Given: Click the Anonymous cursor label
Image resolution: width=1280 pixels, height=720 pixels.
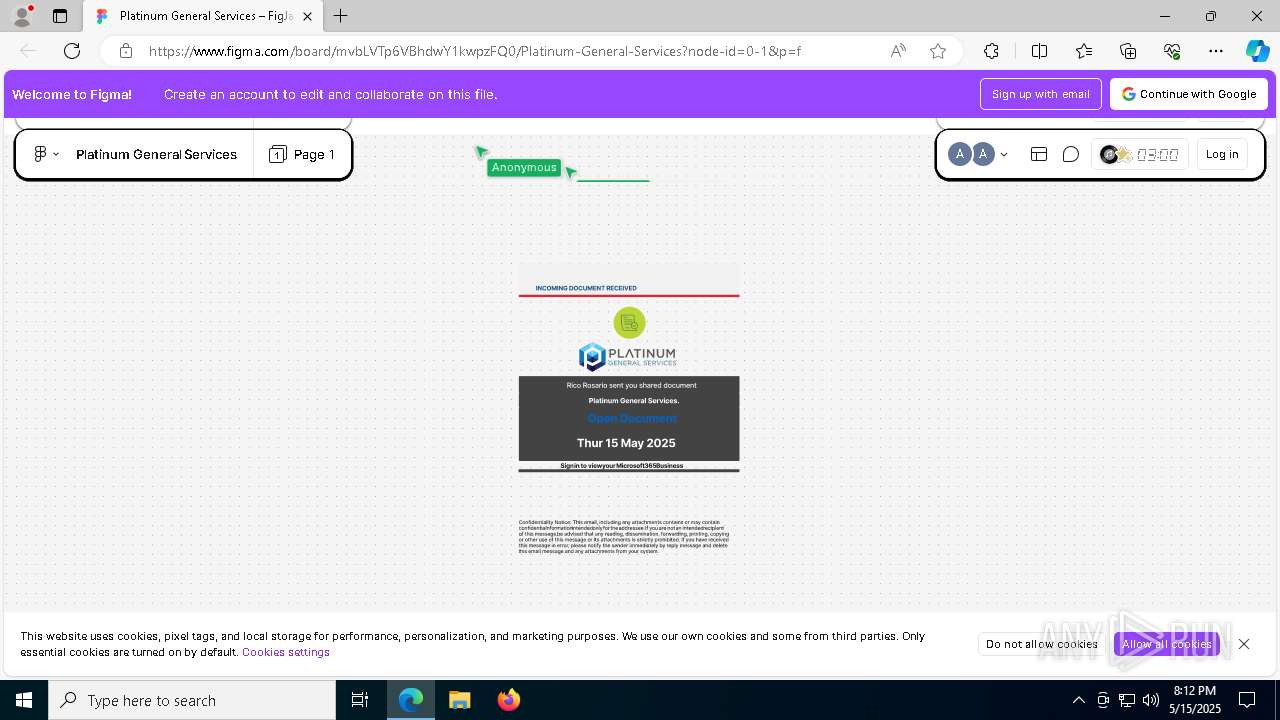Looking at the screenshot, I should click(524, 167).
